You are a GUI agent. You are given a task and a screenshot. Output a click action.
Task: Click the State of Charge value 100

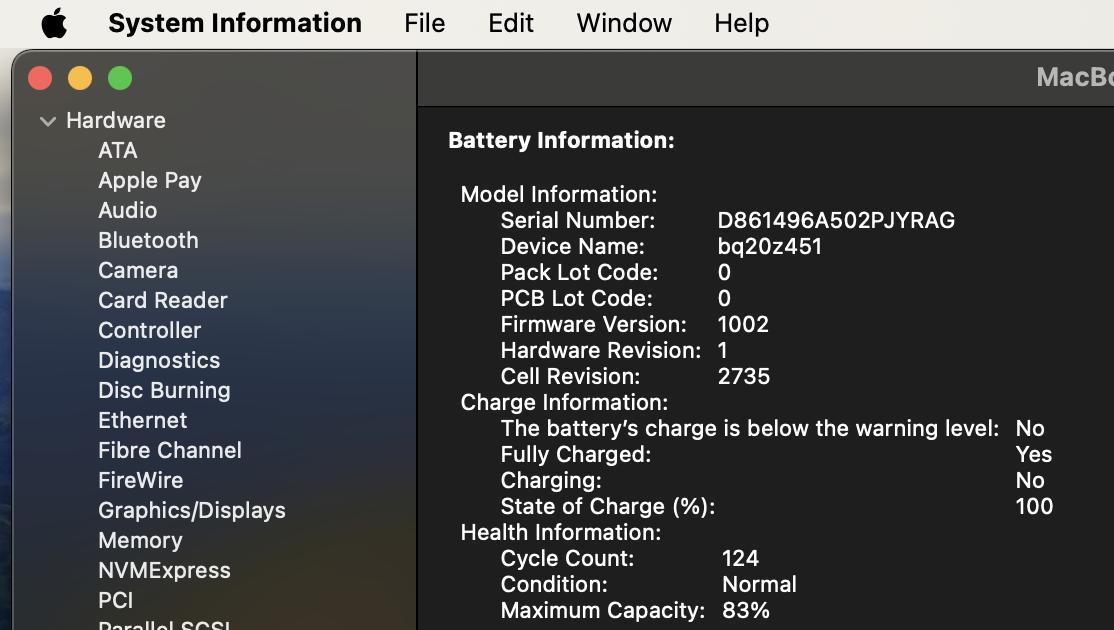[x=1034, y=506]
